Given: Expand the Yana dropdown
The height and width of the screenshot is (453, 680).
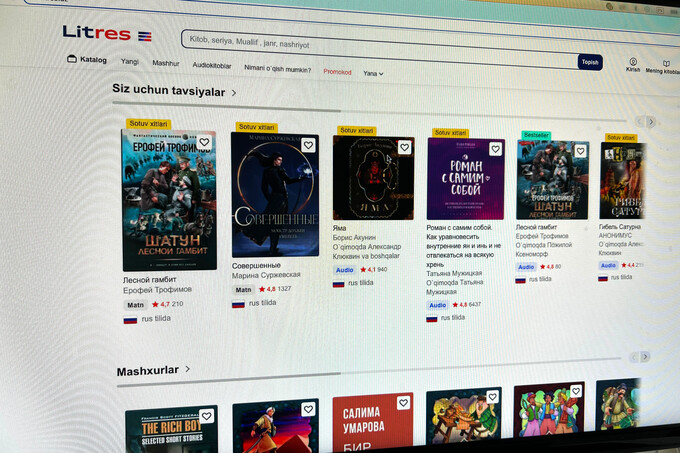Looking at the screenshot, I should coord(373,73).
